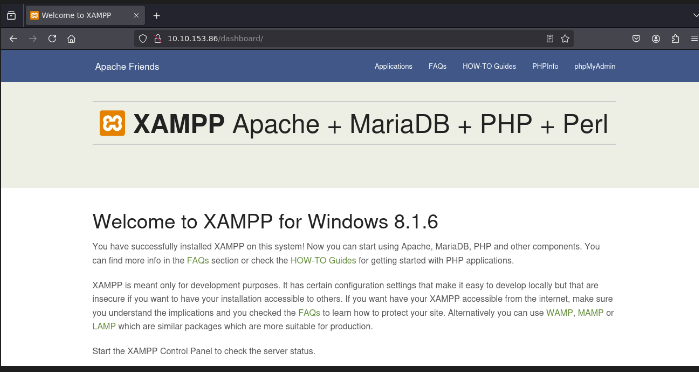Go back to the previous page
Screen dimensions: 699x372
click(x=13, y=39)
